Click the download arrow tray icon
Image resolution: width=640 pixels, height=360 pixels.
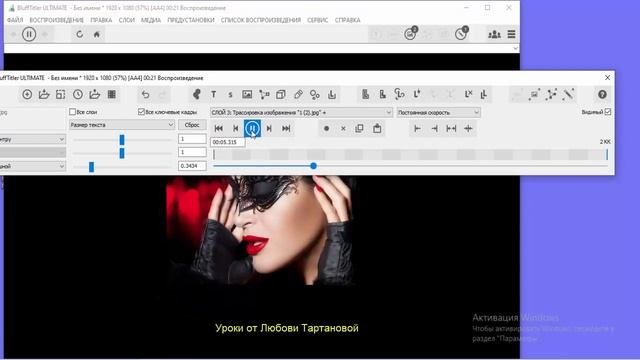[332, 95]
